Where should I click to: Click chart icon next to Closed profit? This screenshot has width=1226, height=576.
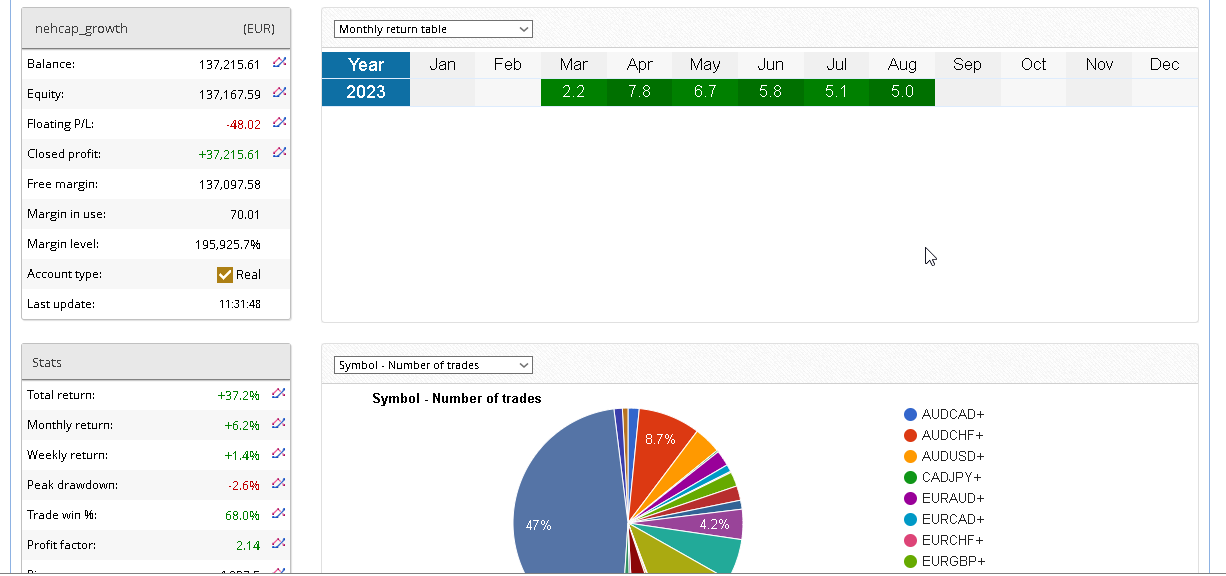(x=280, y=153)
